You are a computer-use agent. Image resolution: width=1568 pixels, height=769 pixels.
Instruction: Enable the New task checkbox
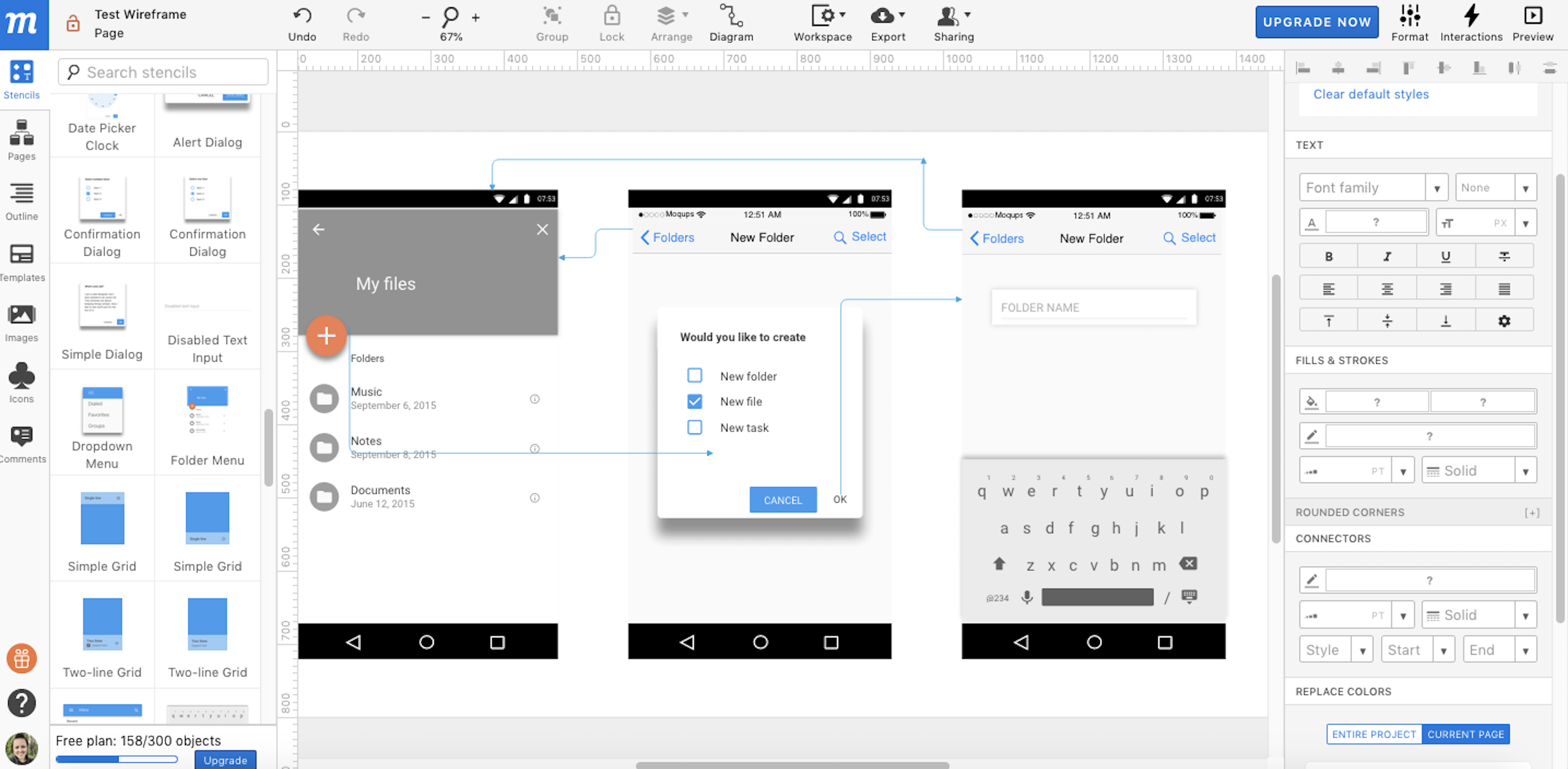pyautogui.click(x=694, y=427)
